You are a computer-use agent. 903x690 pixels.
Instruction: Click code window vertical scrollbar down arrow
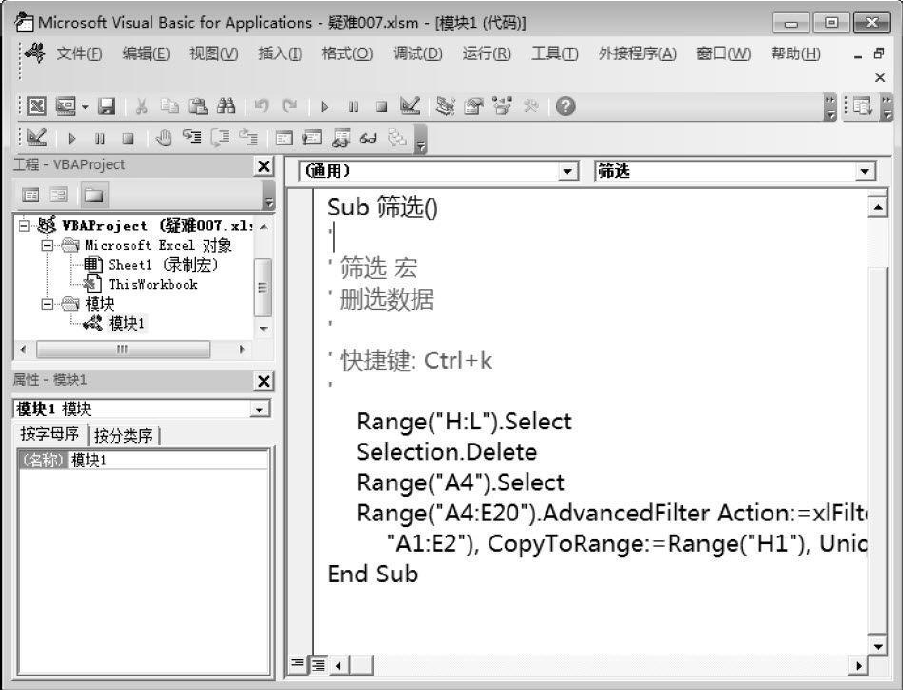coord(877,646)
